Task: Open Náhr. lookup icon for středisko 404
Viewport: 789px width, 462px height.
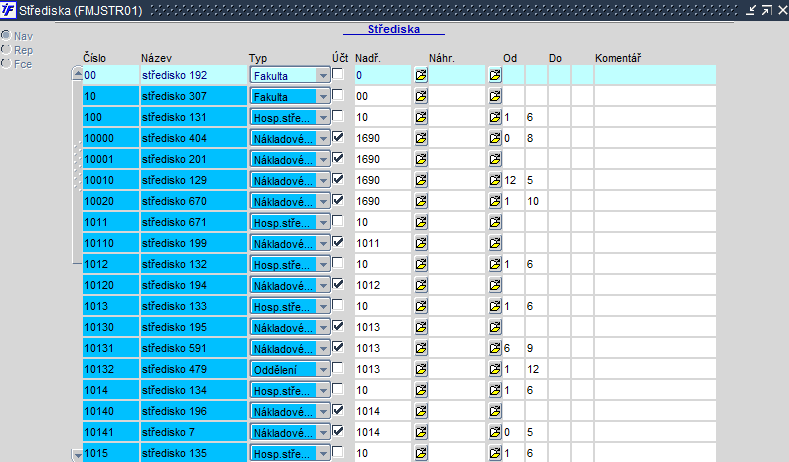Action: tap(495, 138)
